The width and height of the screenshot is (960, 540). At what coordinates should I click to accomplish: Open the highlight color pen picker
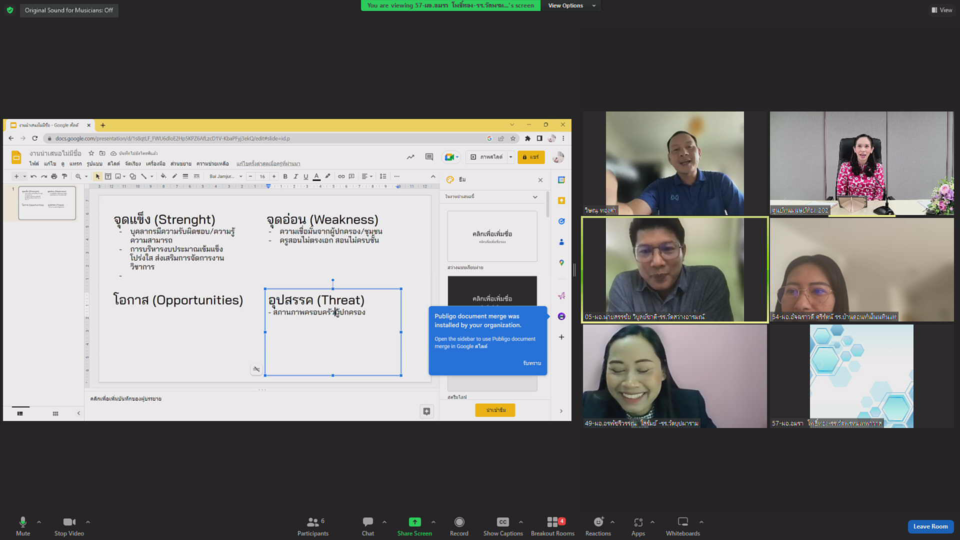point(328,176)
